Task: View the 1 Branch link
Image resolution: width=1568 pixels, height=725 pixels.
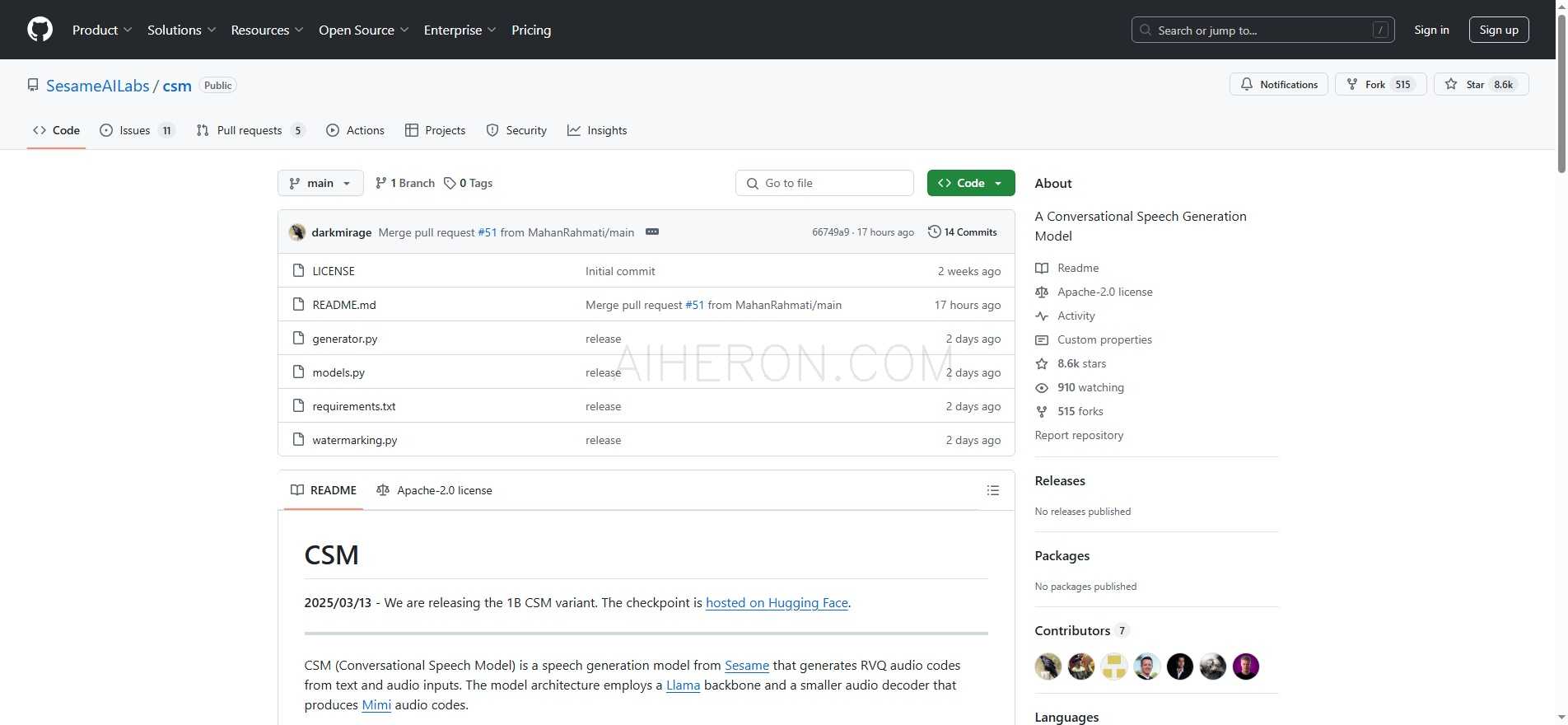Action: click(x=404, y=183)
